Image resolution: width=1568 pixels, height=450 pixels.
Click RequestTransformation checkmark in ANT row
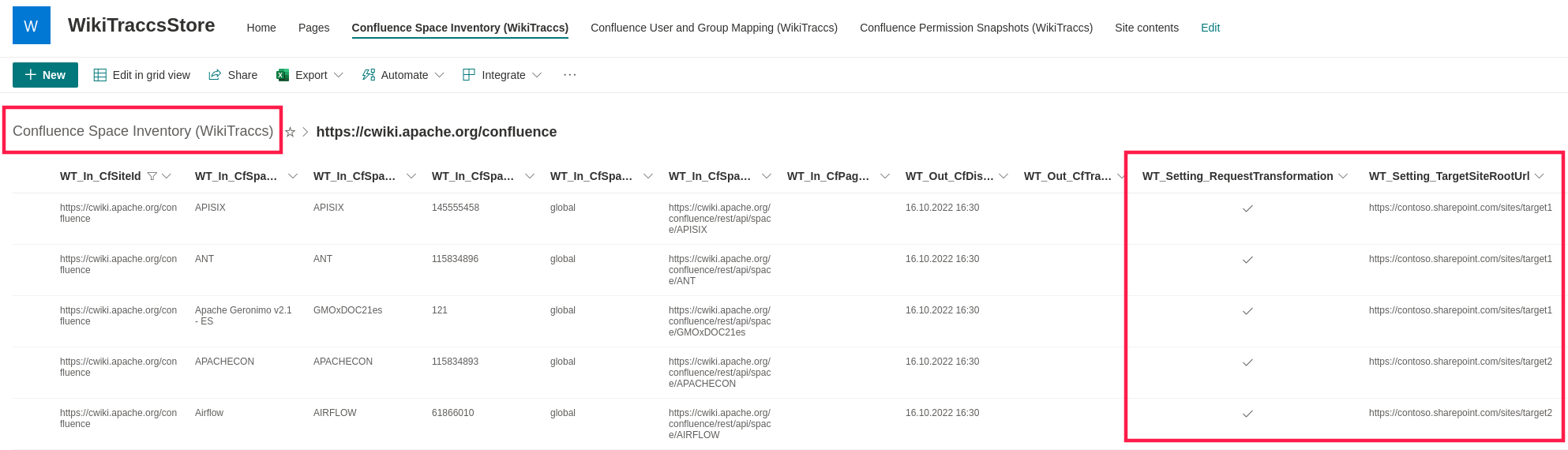pyautogui.click(x=1247, y=260)
